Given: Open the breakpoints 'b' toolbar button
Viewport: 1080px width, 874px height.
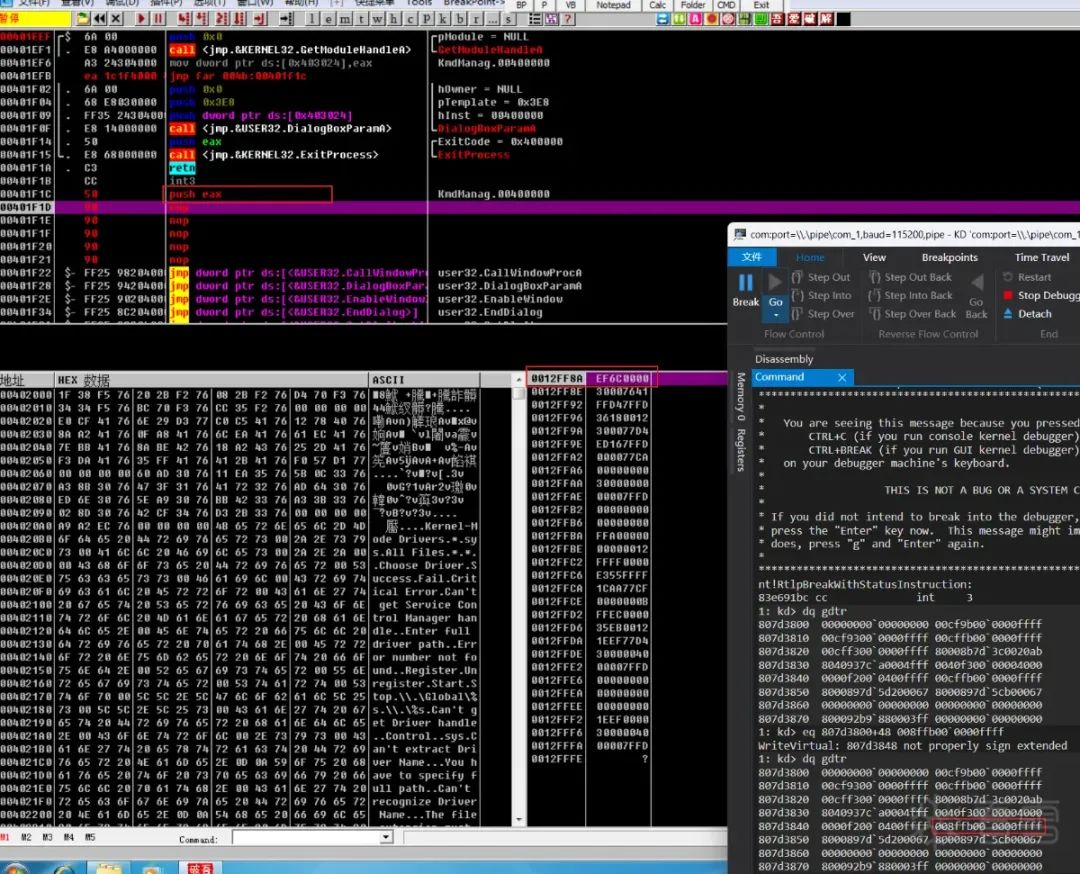Looking at the screenshot, I should tap(459, 19).
